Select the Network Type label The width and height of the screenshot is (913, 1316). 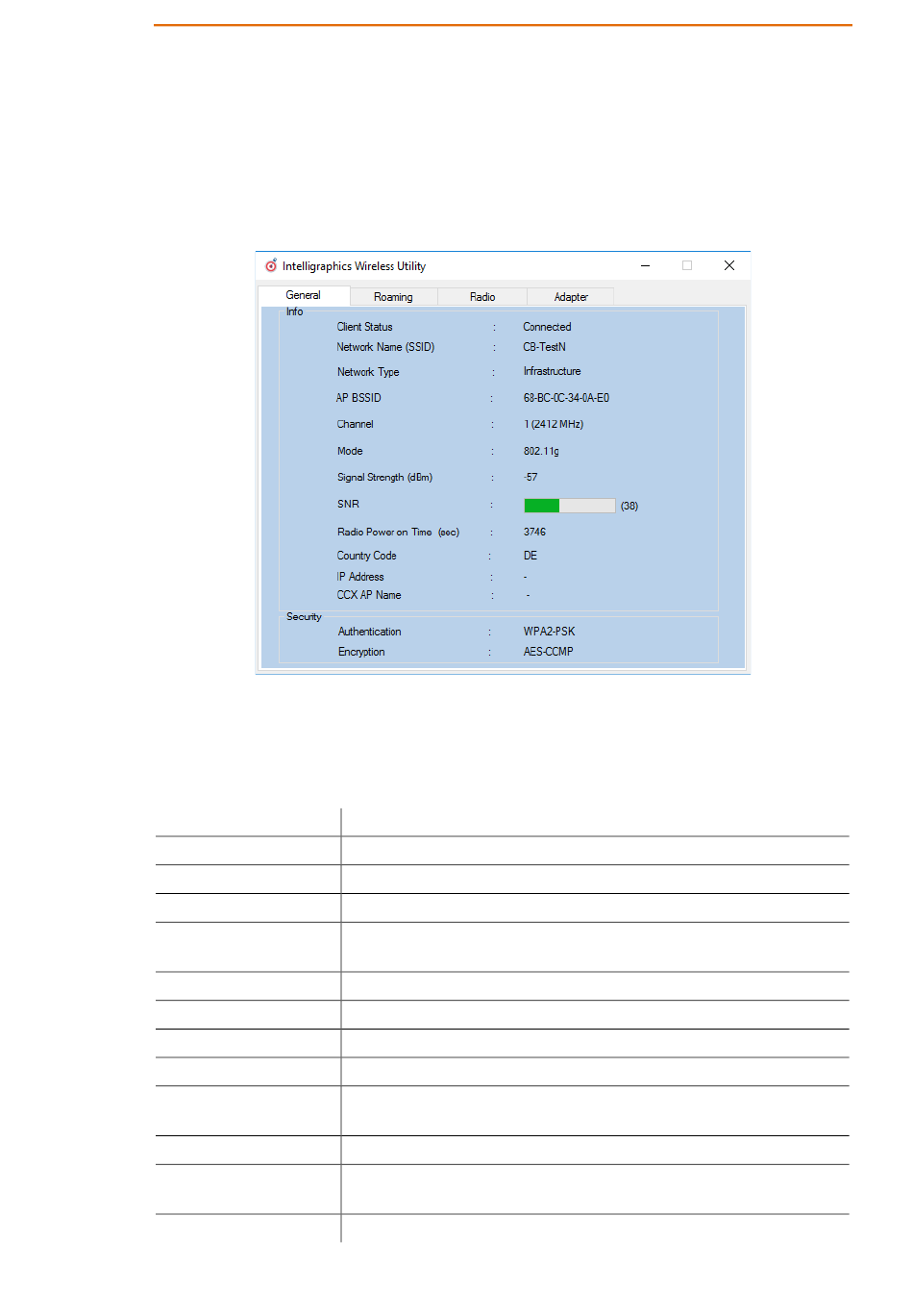coord(368,372)
